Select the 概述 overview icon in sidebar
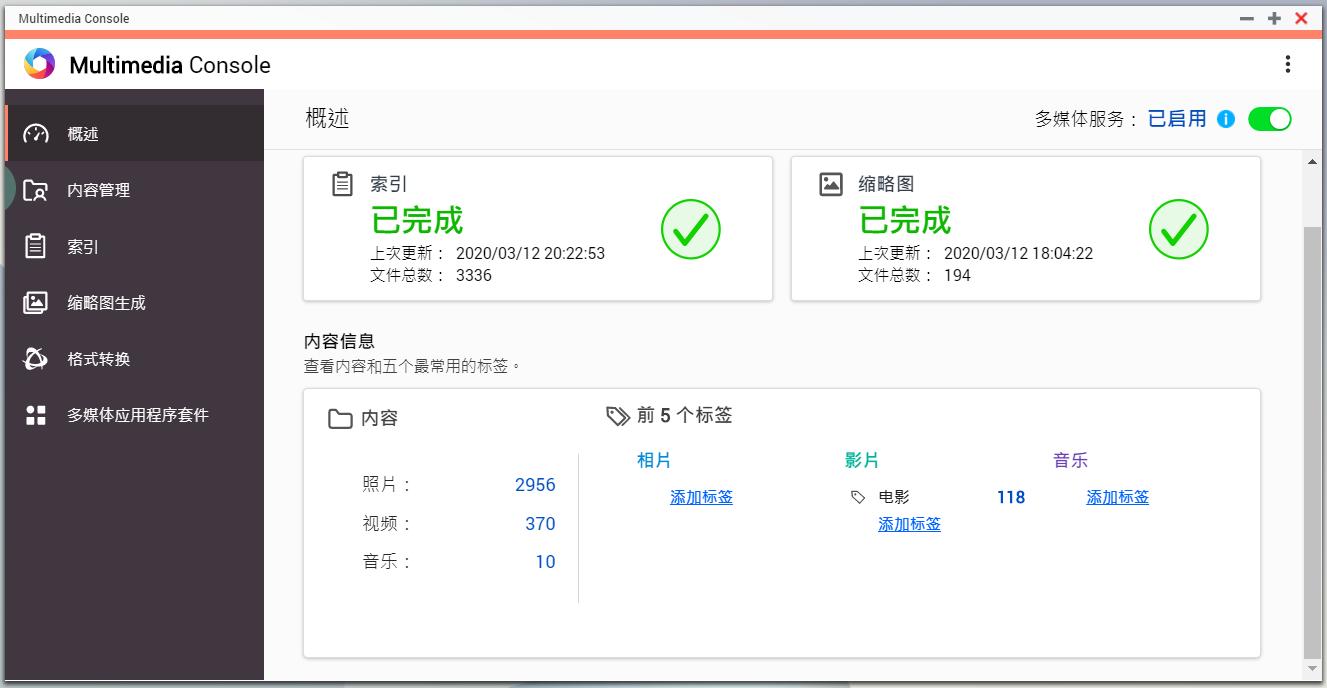Screen dimensions: 1327x688 (x=36, y=132)
